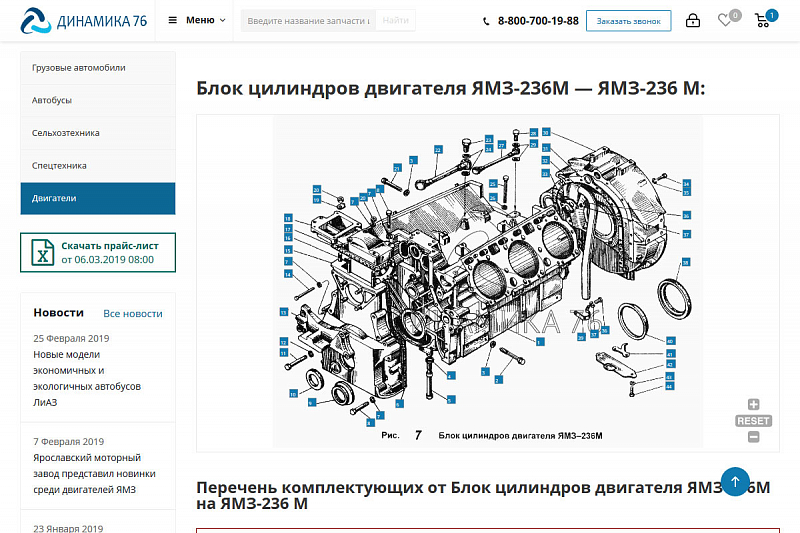Screen dimensions: 800x533
Task: Click the round scroll-to-top arrow button
Action: [x=735, y=481]
